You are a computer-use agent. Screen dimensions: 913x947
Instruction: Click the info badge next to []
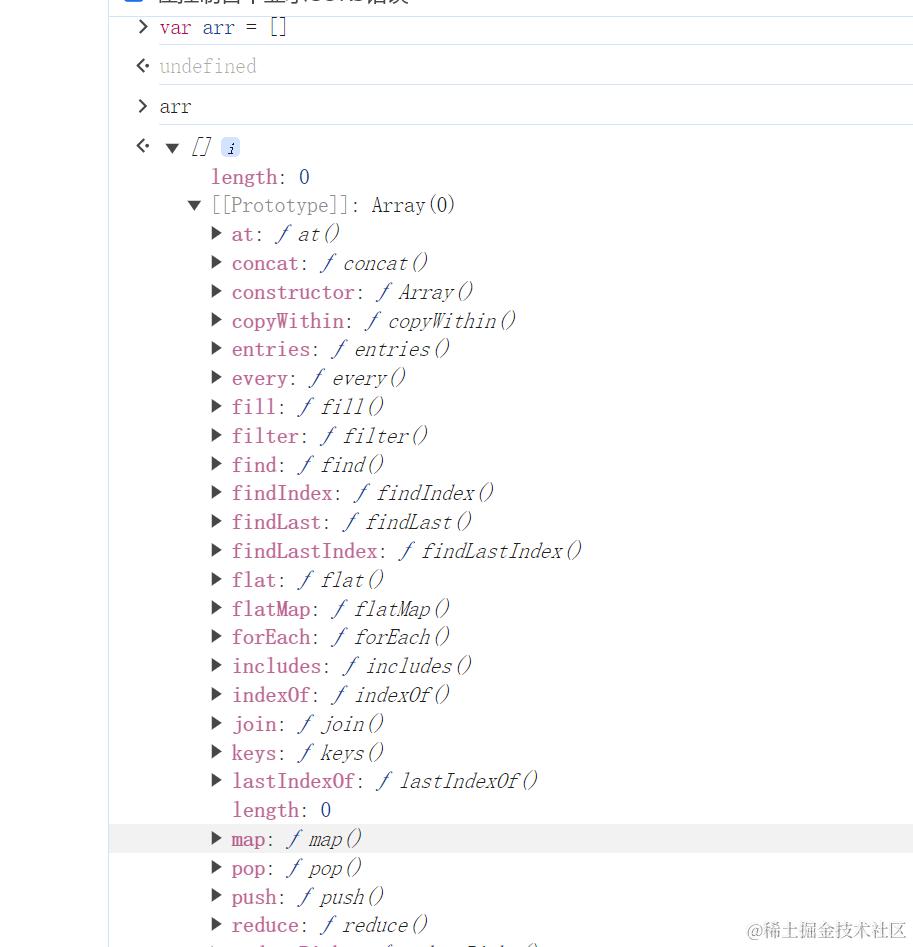(x=231, y=147)
